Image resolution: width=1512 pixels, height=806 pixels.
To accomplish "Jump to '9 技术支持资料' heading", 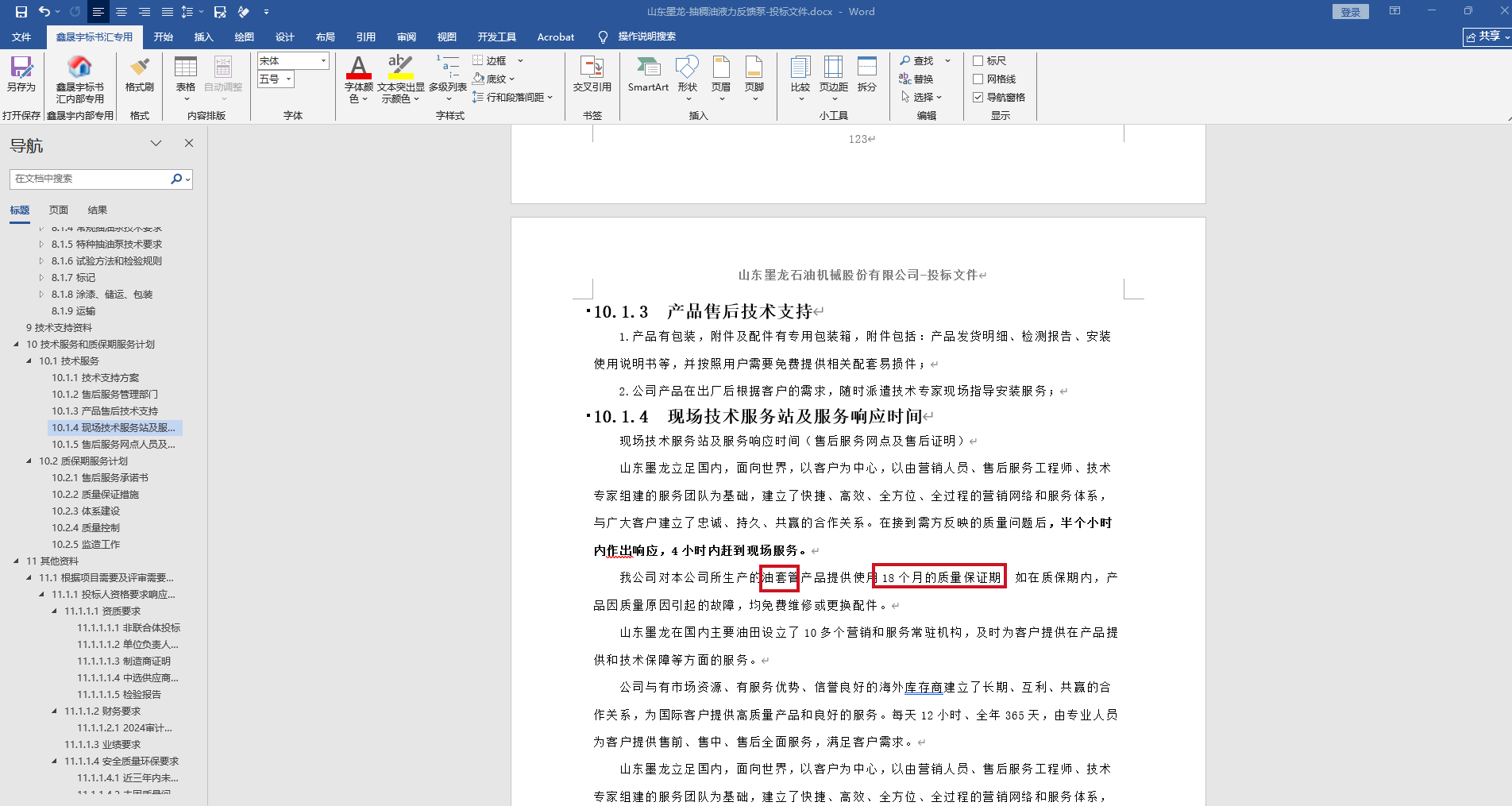I will pyautogui.click(x=59, y=327).
